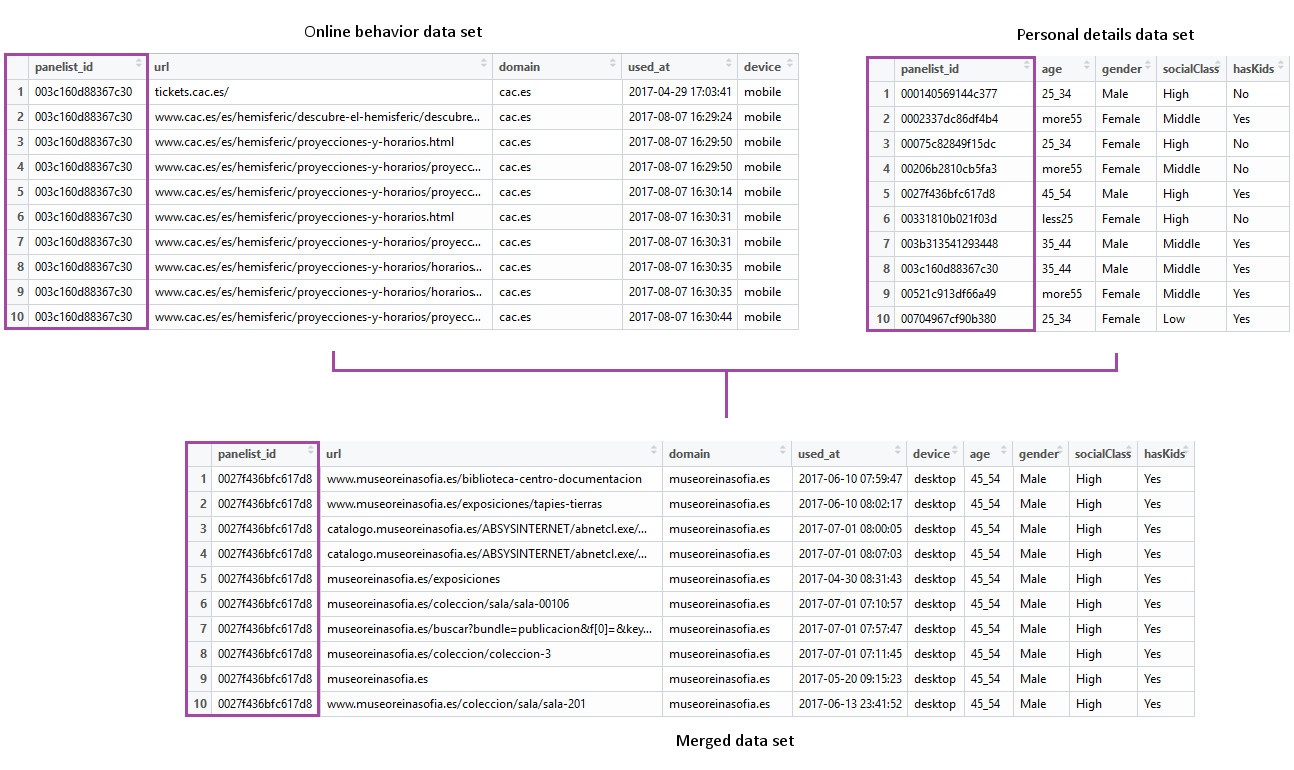
Task: Select the used_at header in Merged data table
Action: (818, 454)
